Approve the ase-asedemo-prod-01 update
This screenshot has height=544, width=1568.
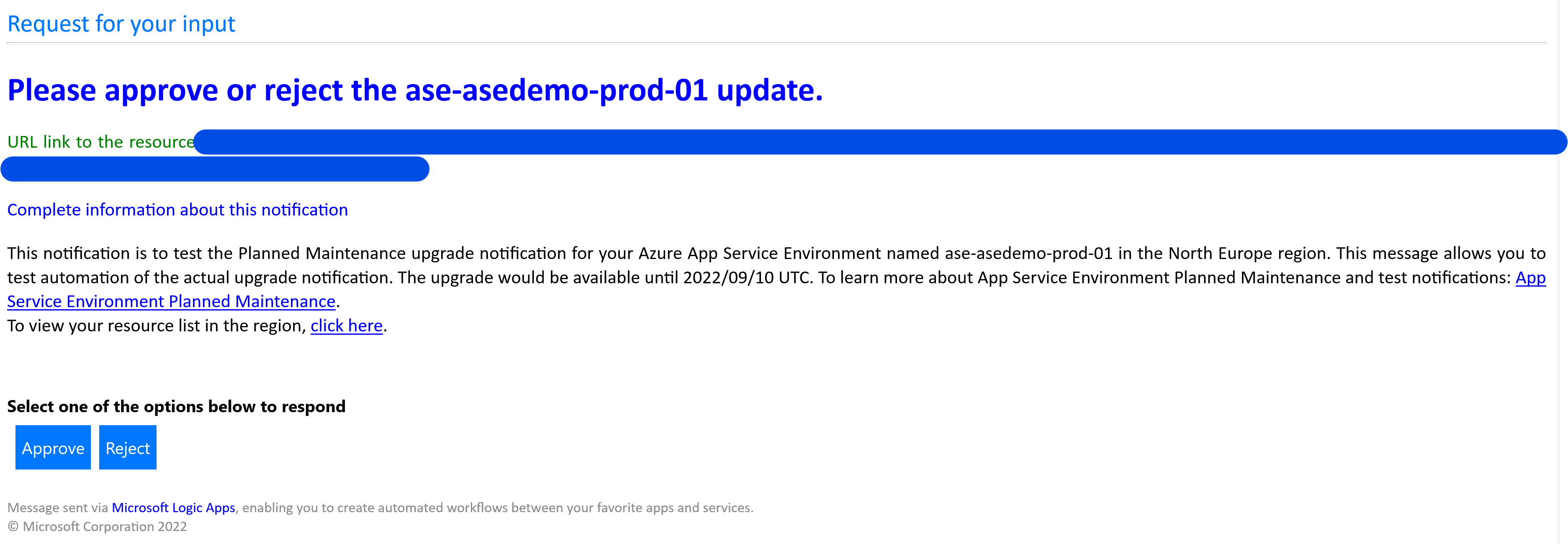(x=52, y=447)
